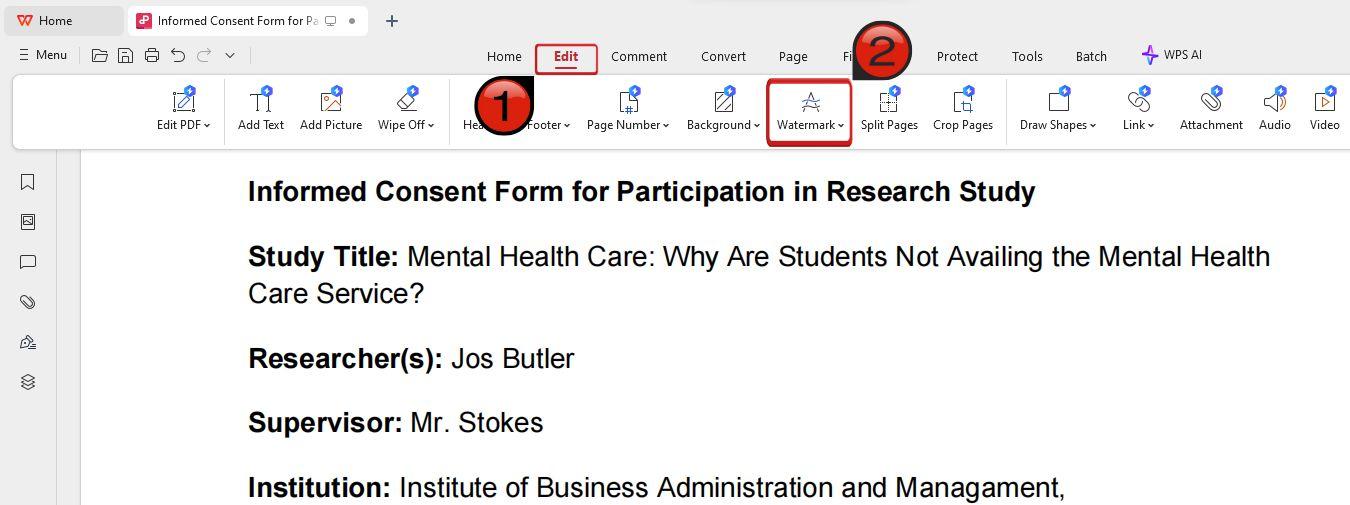This screenshot has width=1350, height=505.
Task: Open the layers sidebar panel
Action: point(28,382)
